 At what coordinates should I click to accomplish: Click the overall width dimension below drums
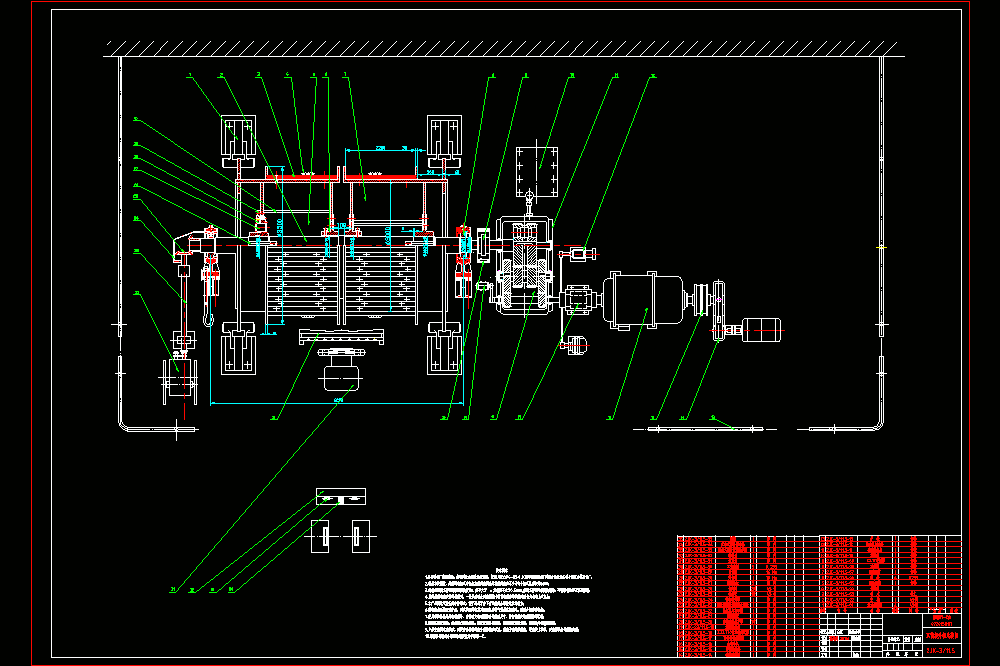[x=337, y=403]
